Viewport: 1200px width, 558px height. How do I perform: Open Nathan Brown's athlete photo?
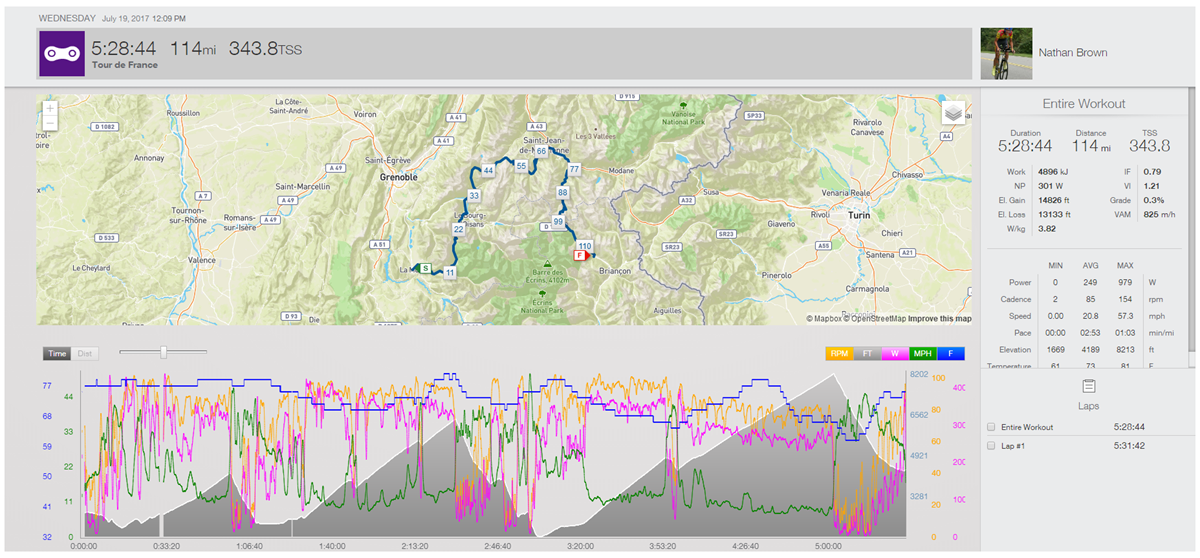(x=1004, y=53)
